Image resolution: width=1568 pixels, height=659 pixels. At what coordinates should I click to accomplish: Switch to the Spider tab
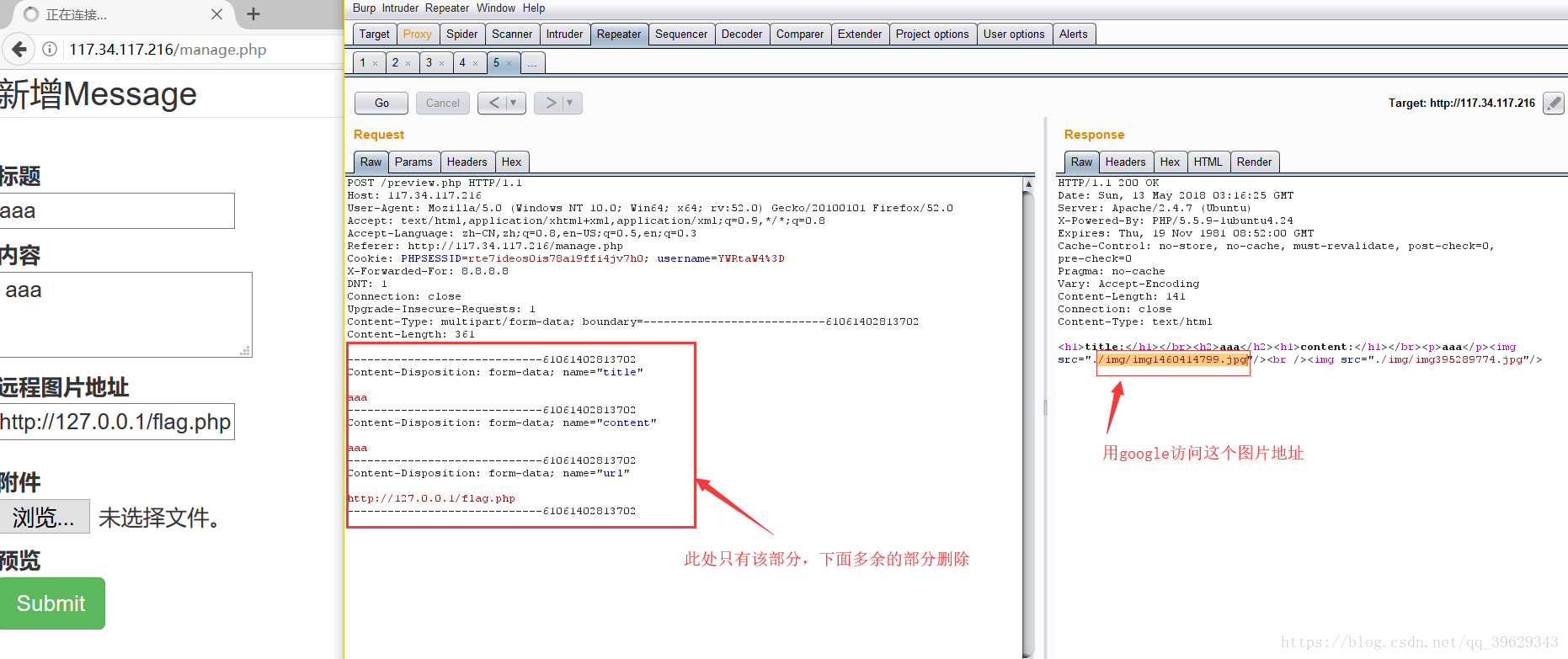click(461, 35)
